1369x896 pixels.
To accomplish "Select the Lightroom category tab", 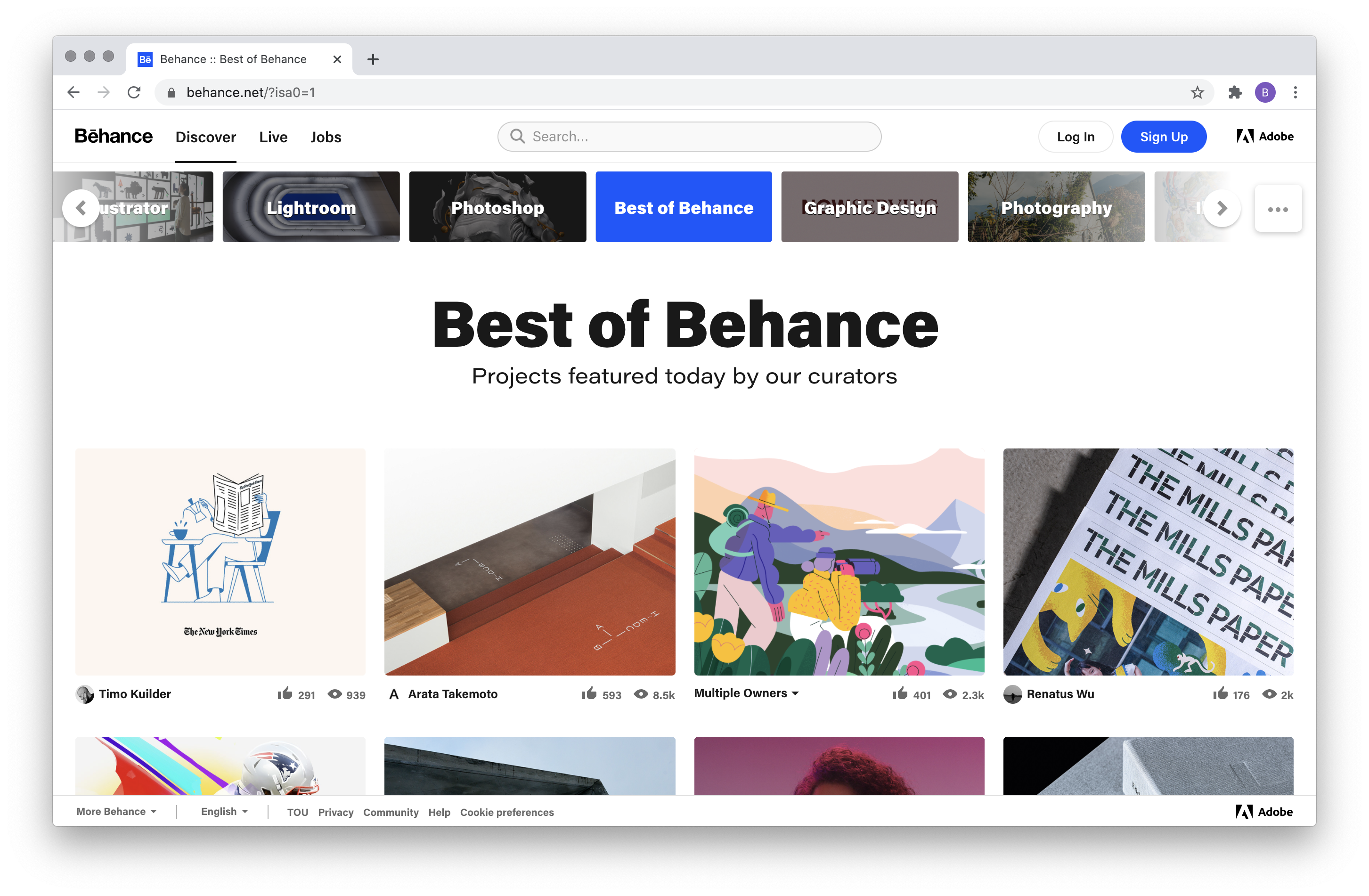I will (x=311, y=206).
